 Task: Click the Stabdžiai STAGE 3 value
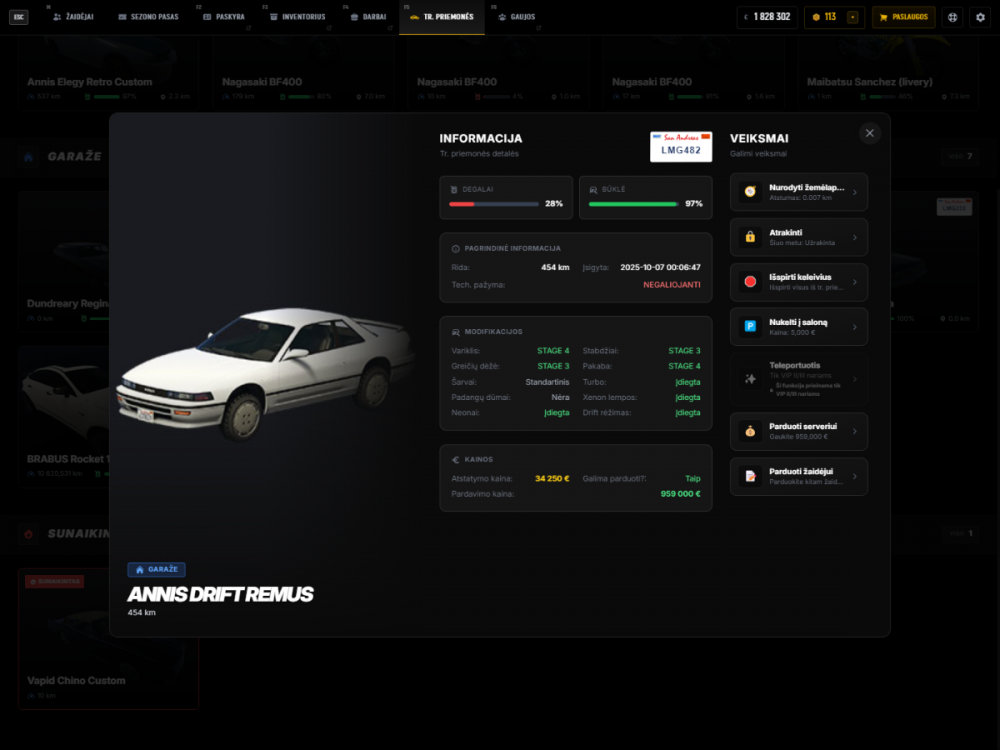(x=684, y=351)
